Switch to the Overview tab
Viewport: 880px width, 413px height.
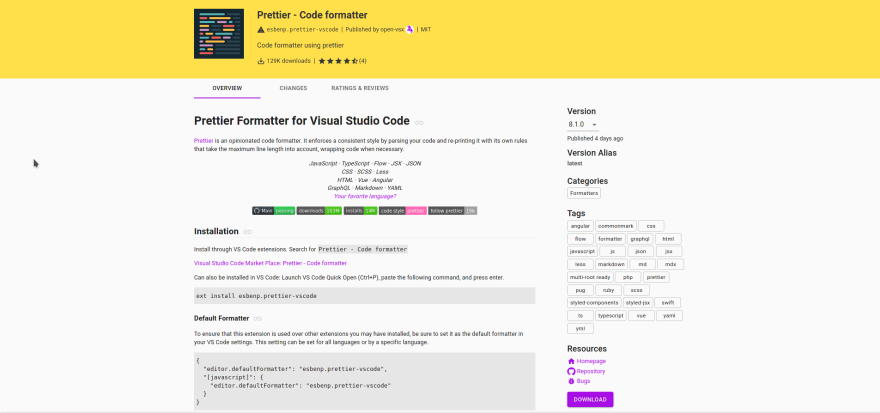[227, 89]
